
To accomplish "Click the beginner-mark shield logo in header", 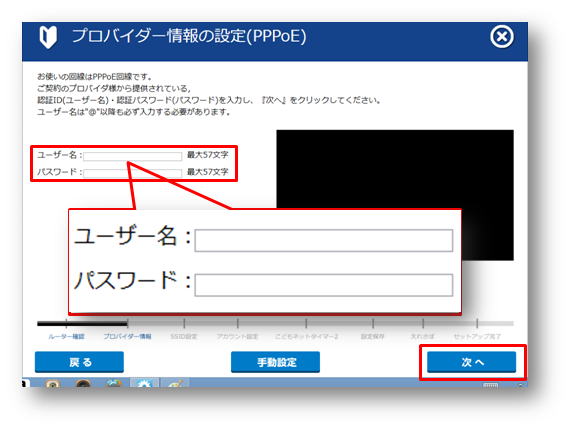I will [48, 37].
